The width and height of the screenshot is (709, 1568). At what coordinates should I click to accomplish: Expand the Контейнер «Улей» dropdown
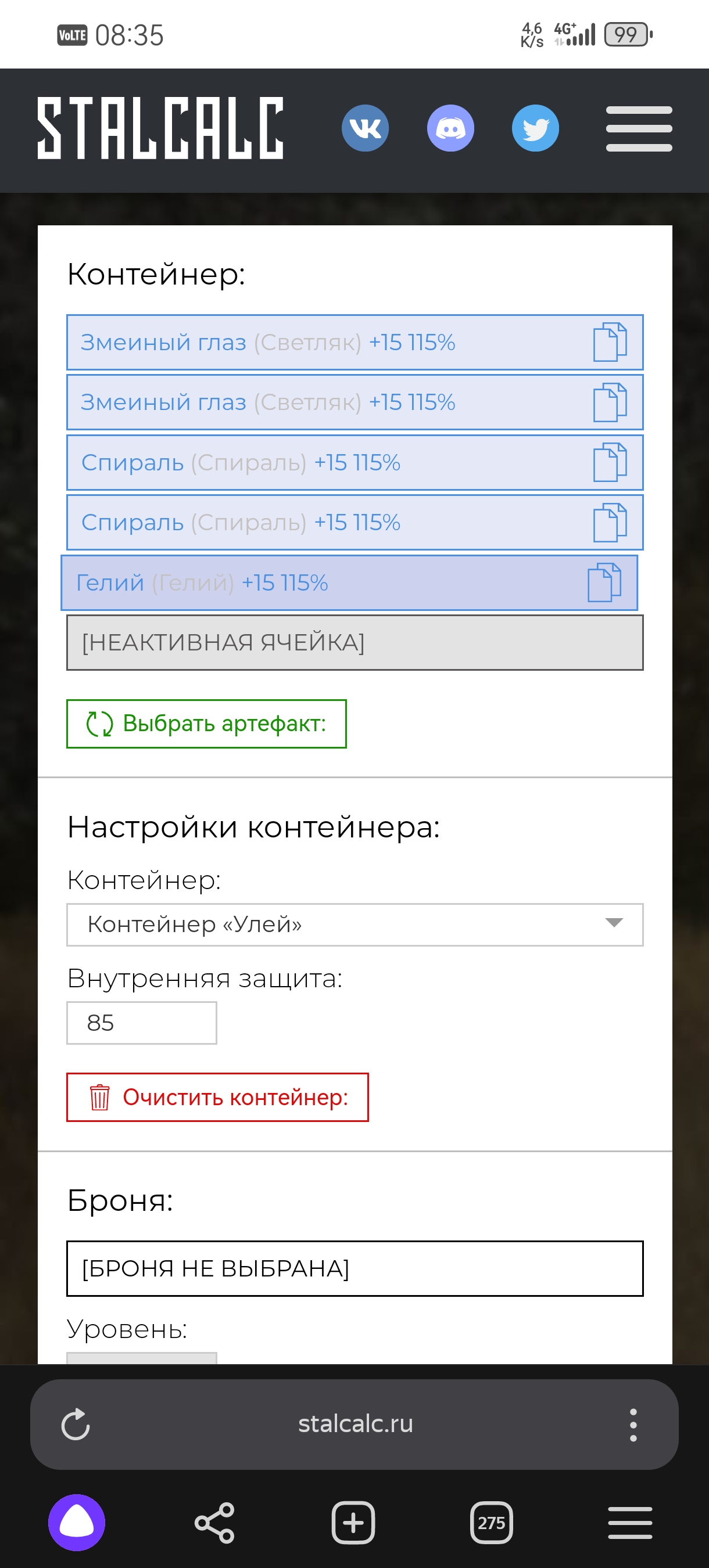coord(354,925)
